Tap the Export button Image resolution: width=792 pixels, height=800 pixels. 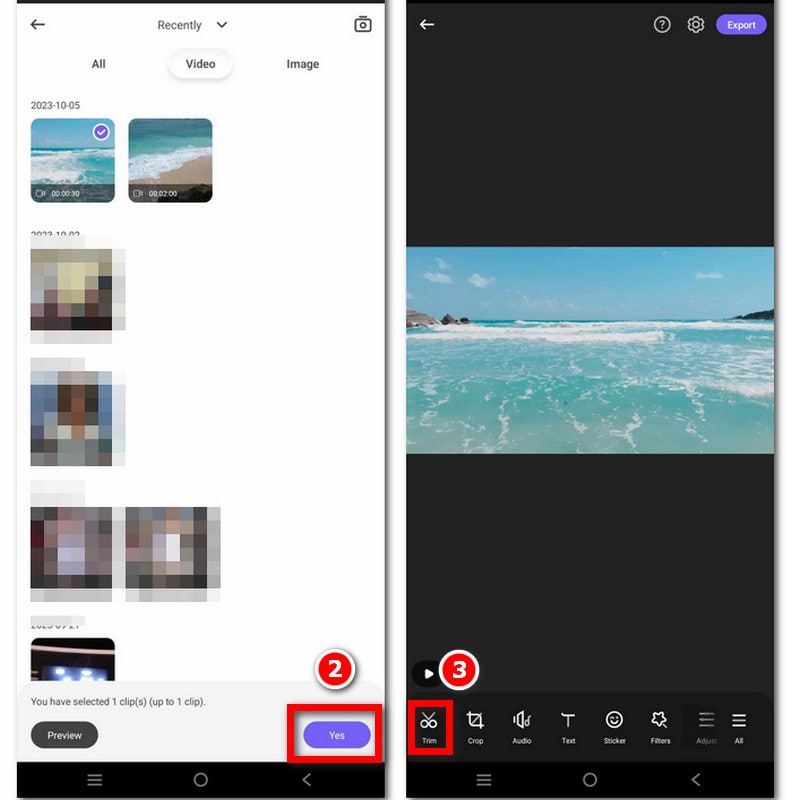click(x=741, y=24)
